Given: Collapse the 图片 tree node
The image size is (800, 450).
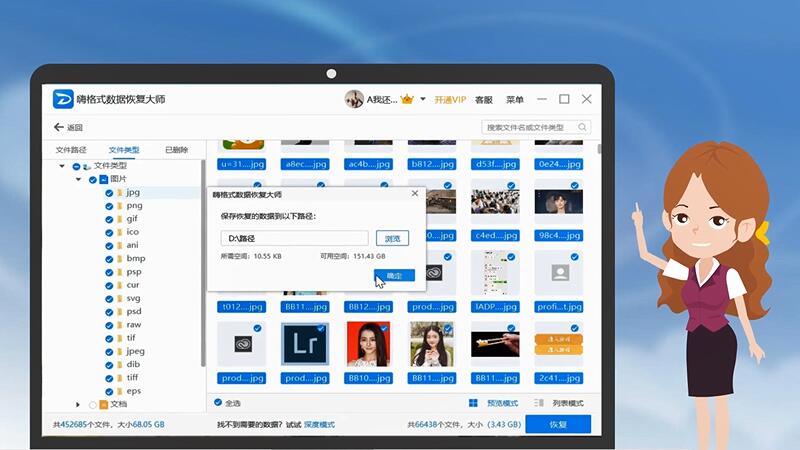Looking at the screenshot, I should coord(78,179).
